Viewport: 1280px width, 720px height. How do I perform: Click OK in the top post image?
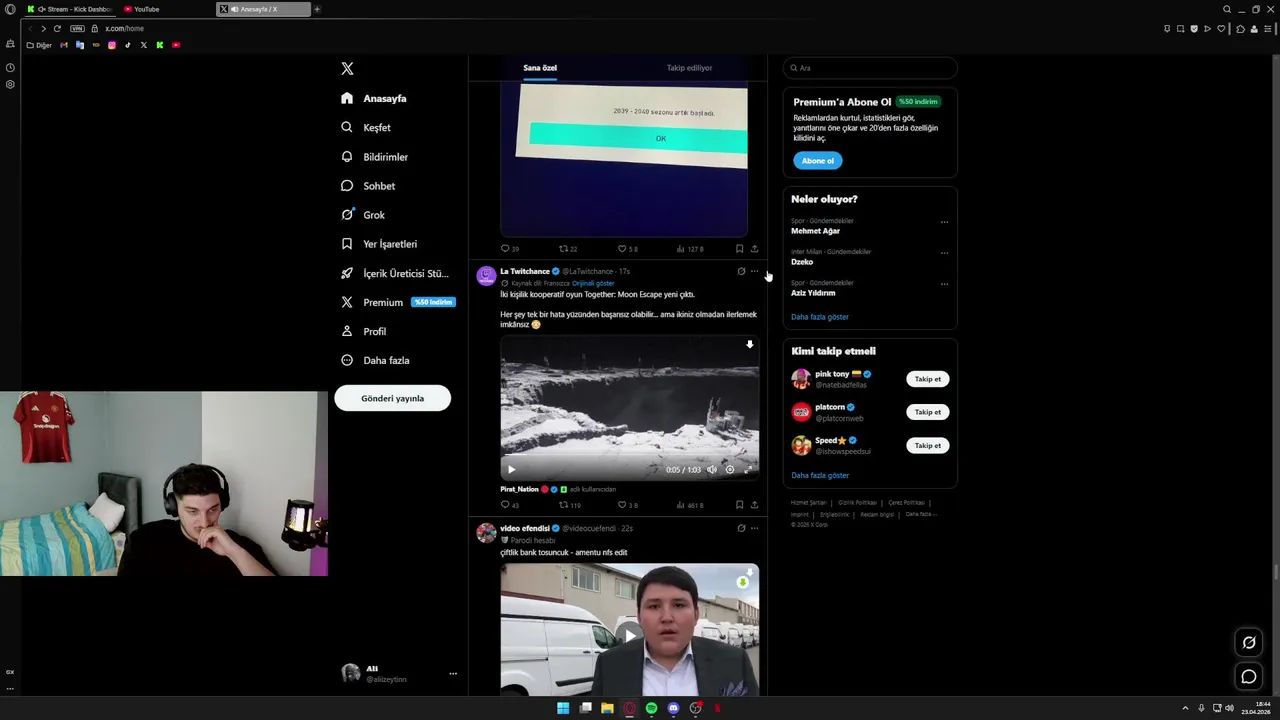tap(638, 139)
